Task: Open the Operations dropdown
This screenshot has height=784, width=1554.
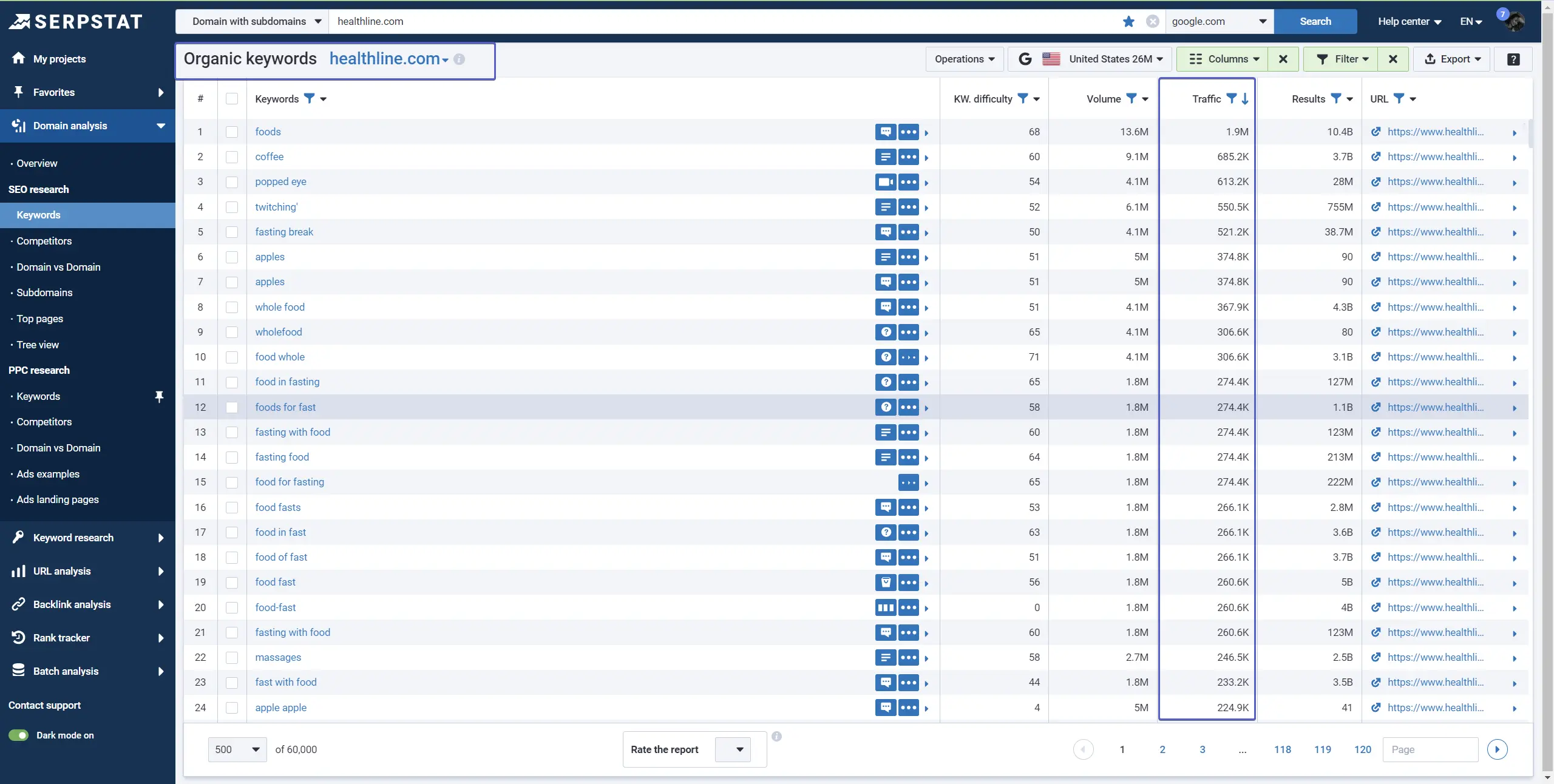Action: (964, 59)
